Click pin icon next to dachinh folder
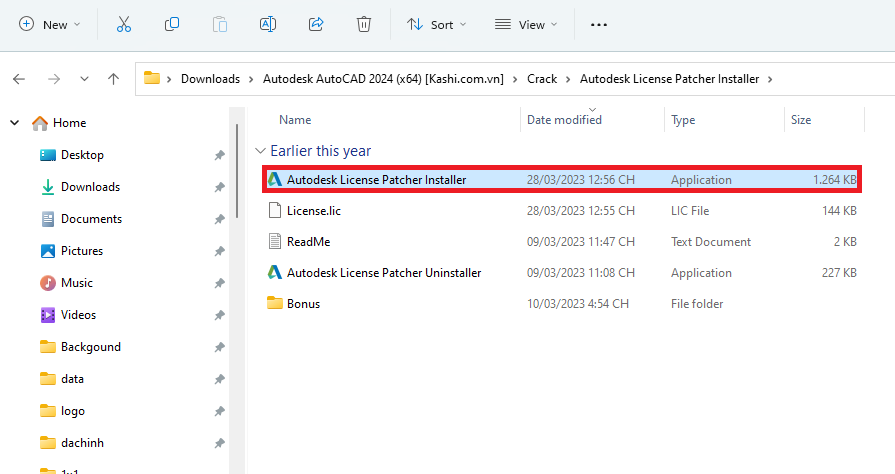895x474 pixels. coord(219,443)
